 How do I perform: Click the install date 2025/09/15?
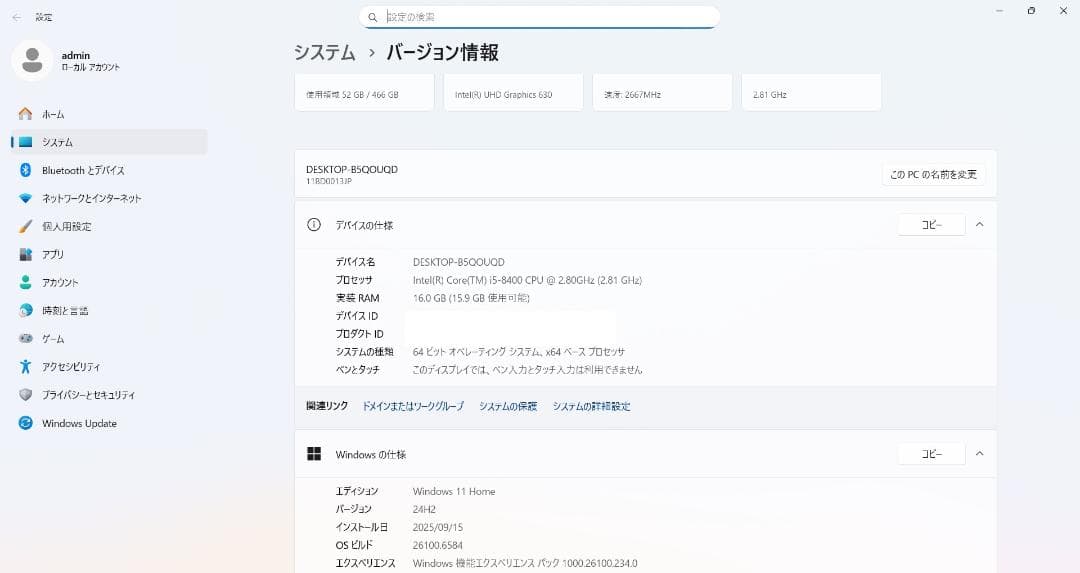[438, 527]
